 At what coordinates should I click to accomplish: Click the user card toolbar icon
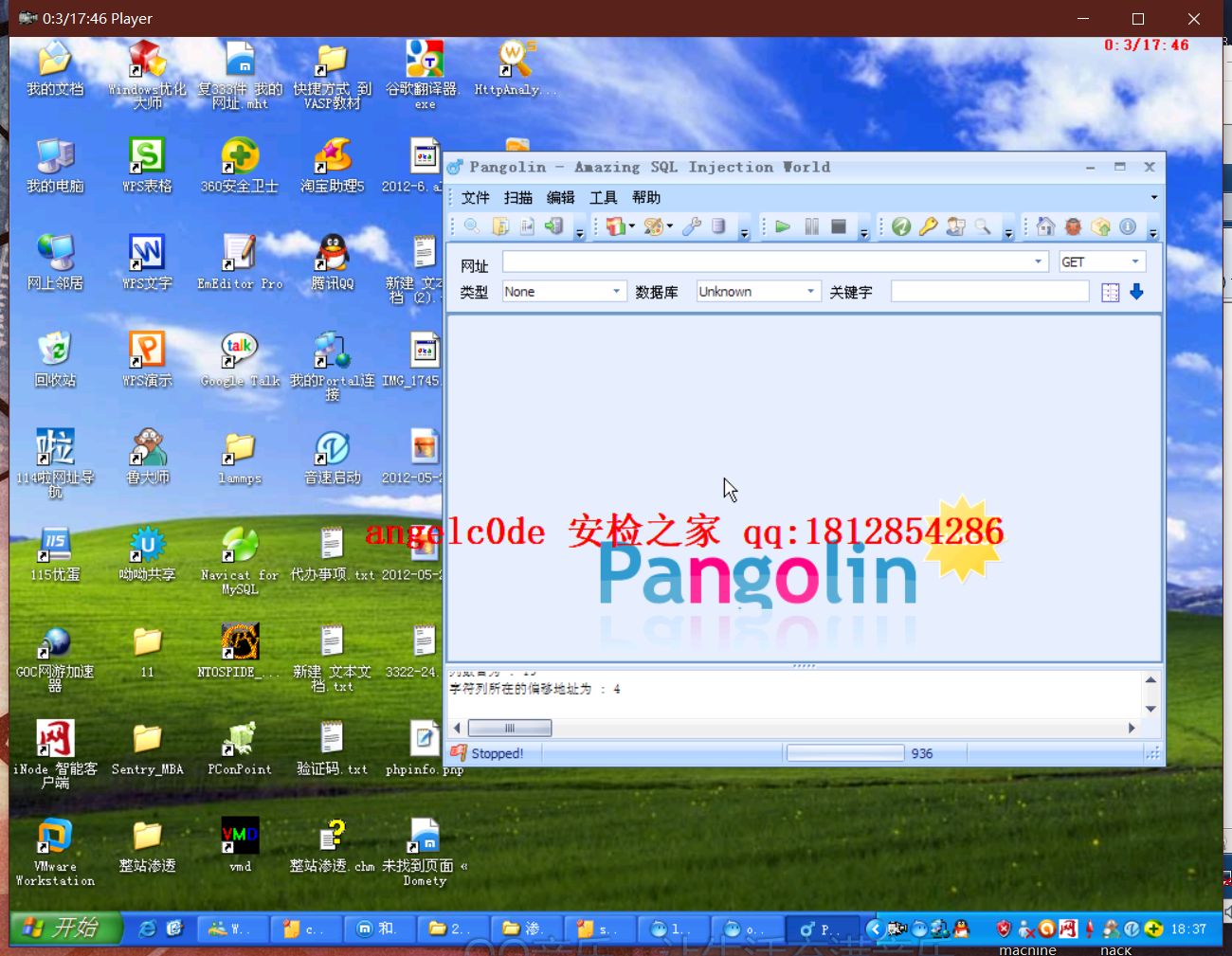pos(956,226)
